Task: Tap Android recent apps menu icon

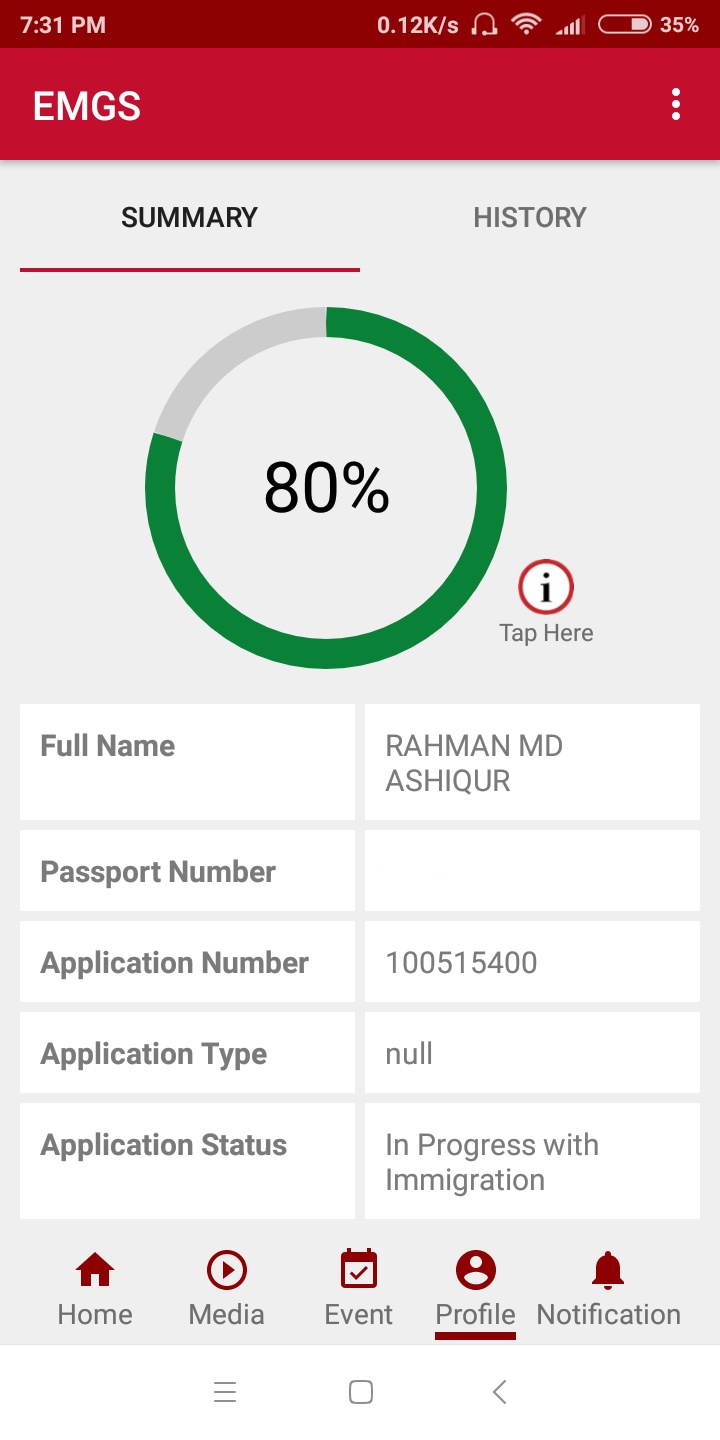Action: tap(225, 1392)
